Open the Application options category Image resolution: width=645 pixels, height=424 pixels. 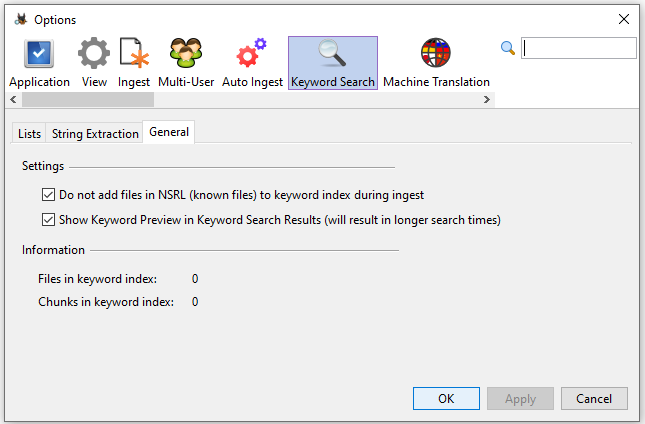(39, 63)
